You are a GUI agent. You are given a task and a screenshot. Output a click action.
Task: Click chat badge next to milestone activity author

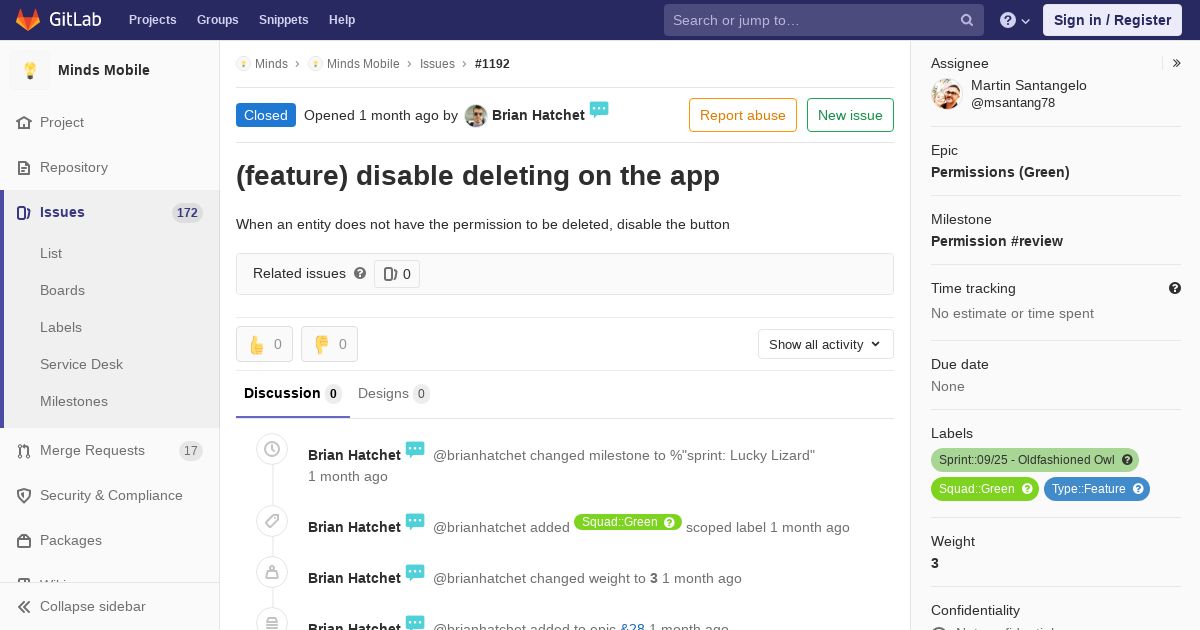click(415, 449)
